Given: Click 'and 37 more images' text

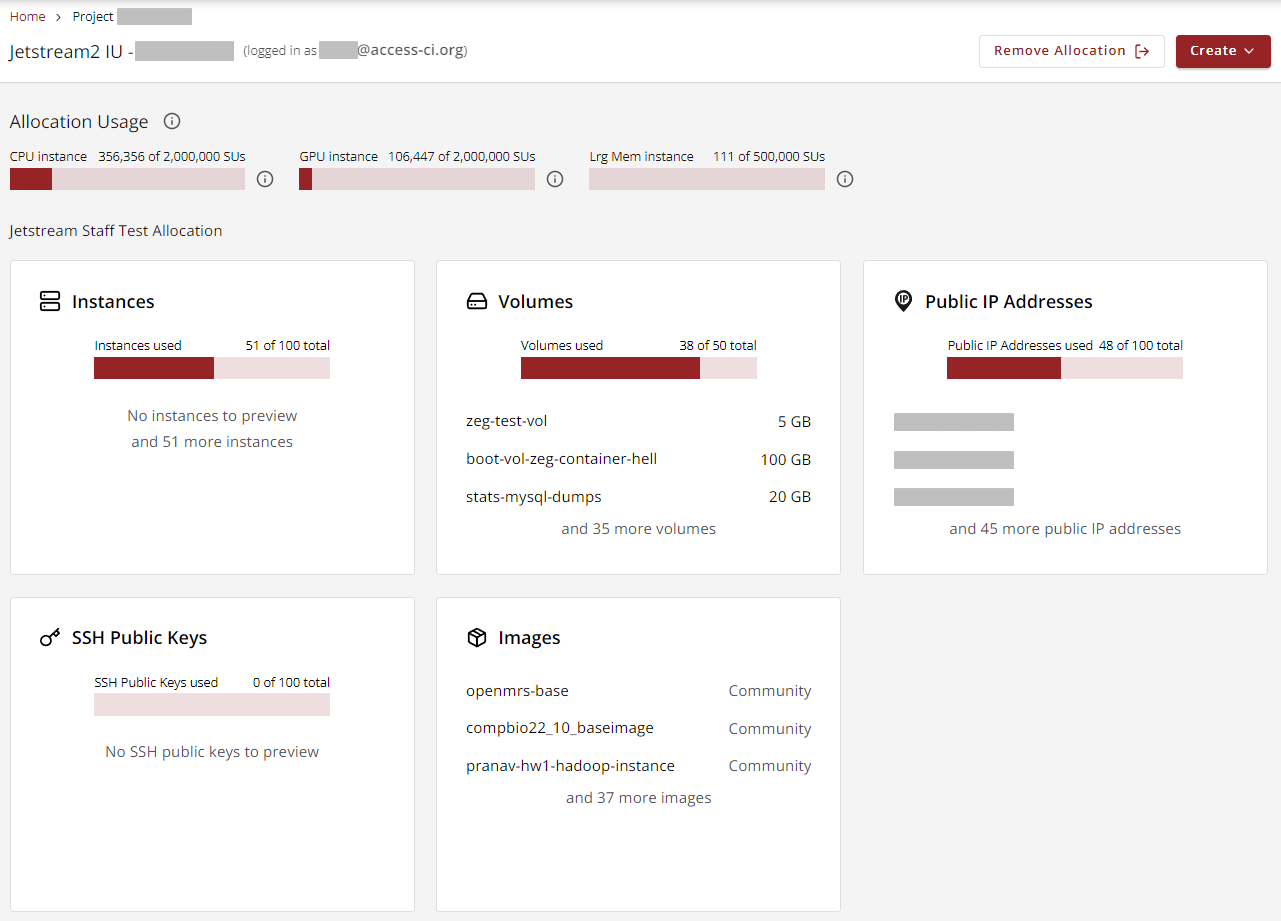Looking at the screenshot, I should (x=639, y=798).
